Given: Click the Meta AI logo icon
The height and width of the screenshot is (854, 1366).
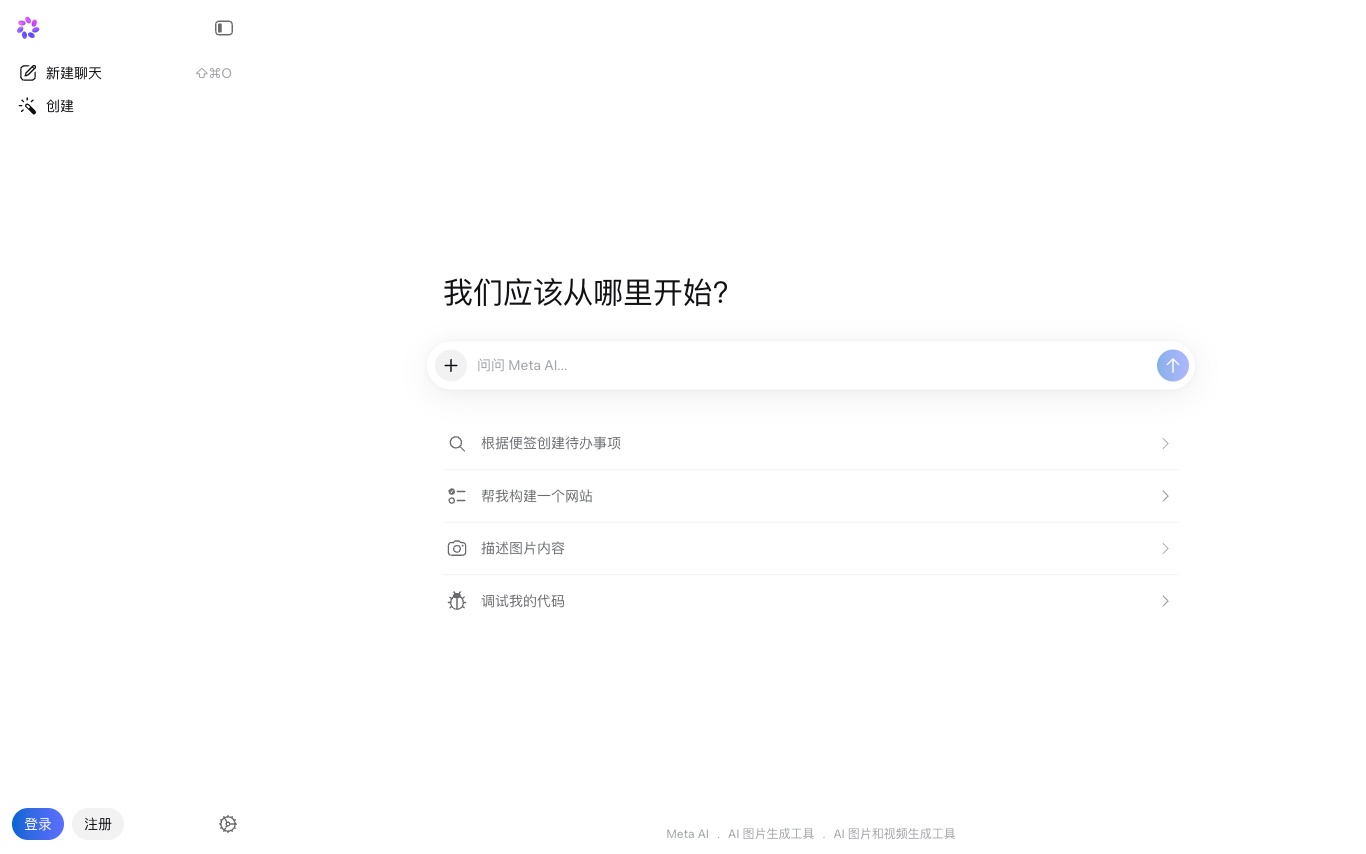Looking at the screenshot, I should pos(28,28).
